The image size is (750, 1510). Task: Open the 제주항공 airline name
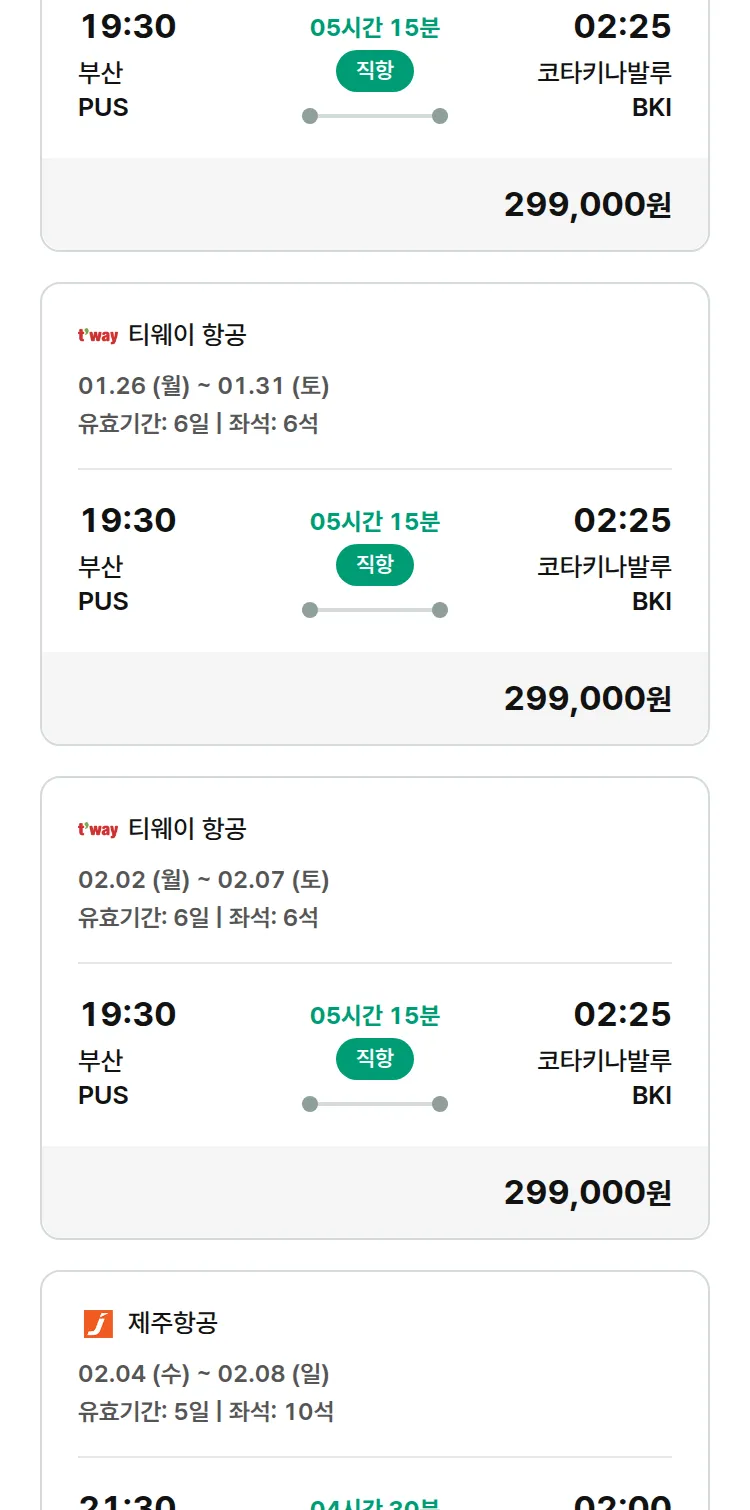tap(173, 1323)
